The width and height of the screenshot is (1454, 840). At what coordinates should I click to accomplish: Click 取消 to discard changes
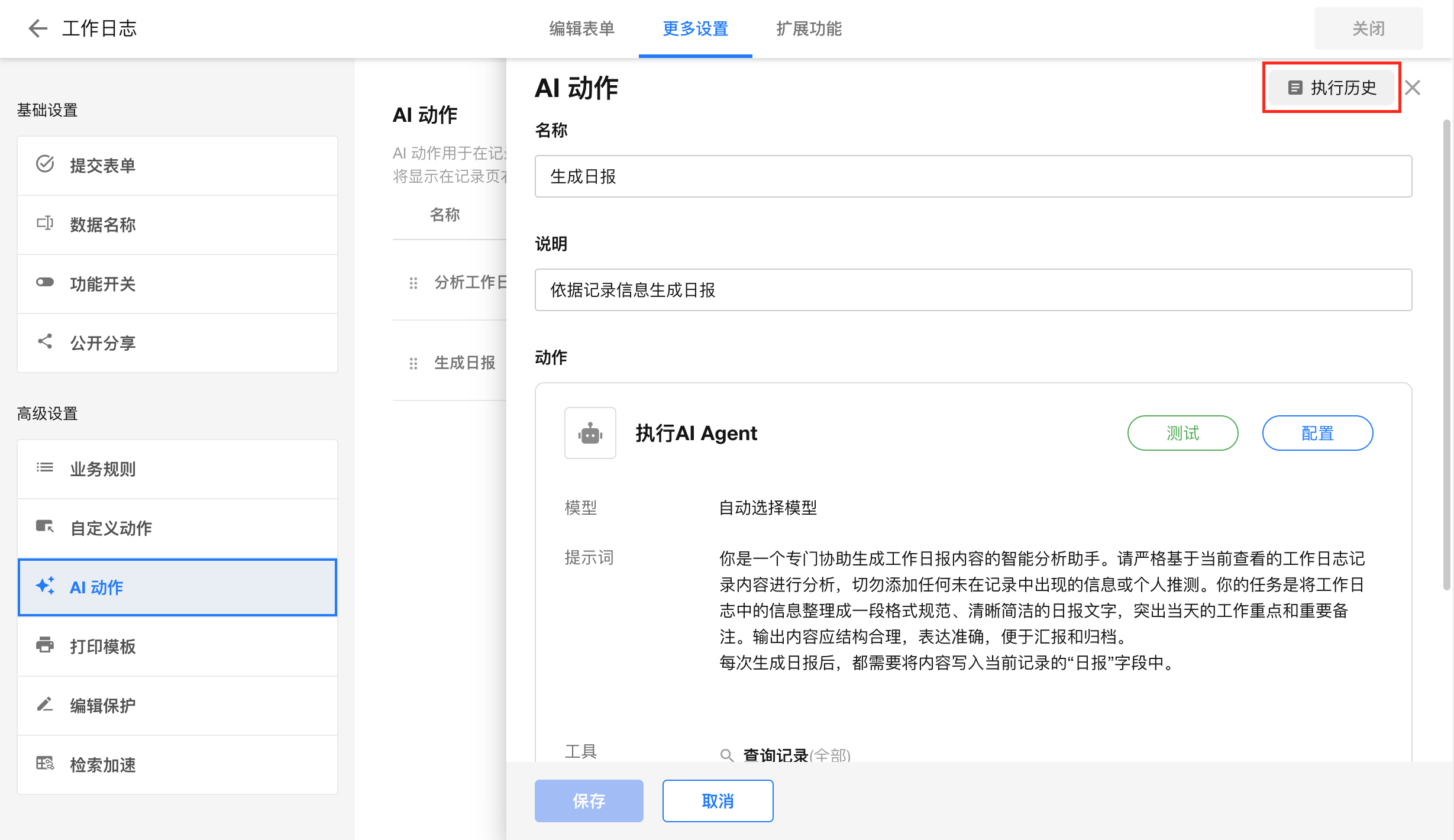(718, 801)
